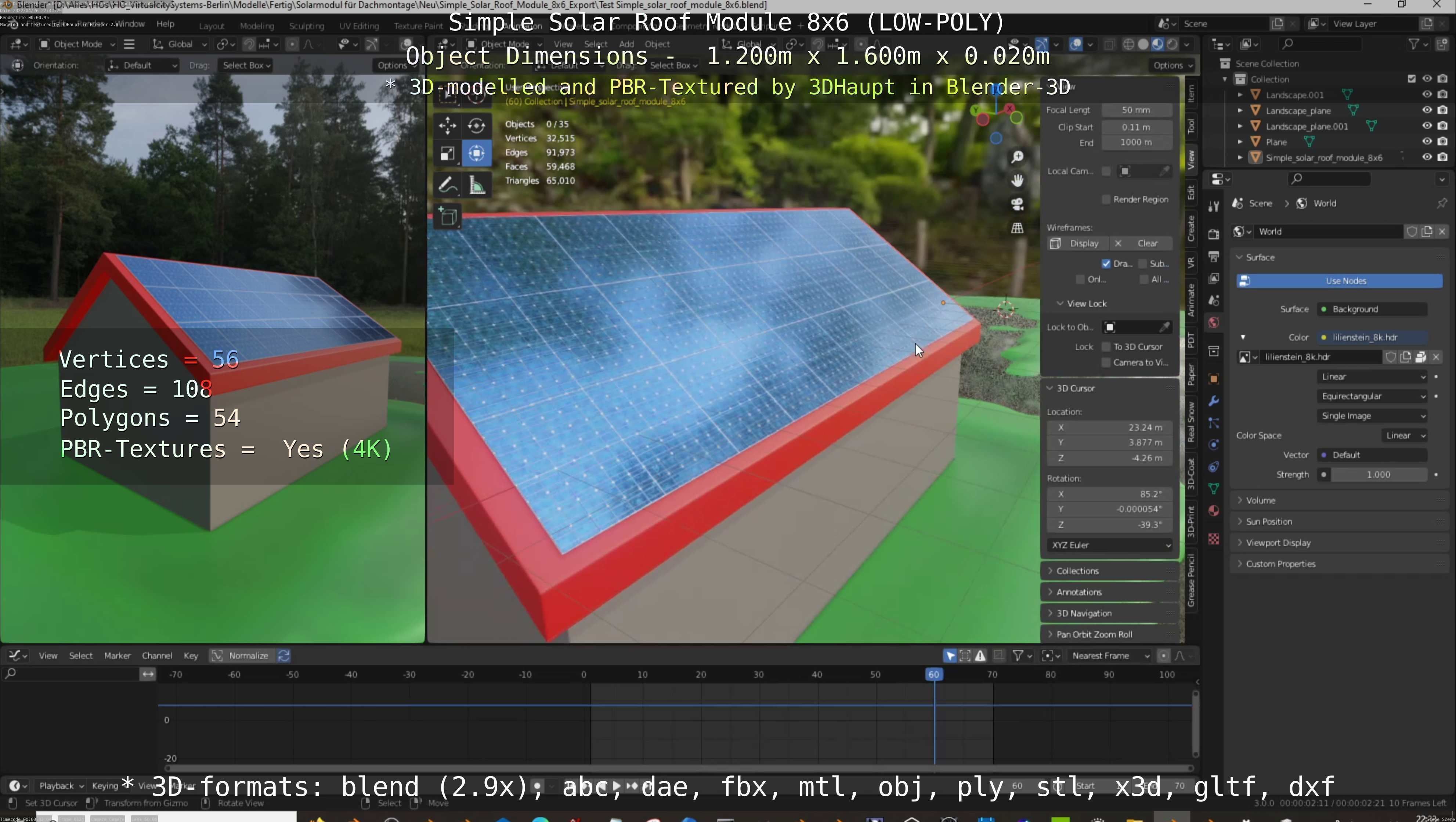
Task: Open the World properties tab
Action: (1214, 323)
